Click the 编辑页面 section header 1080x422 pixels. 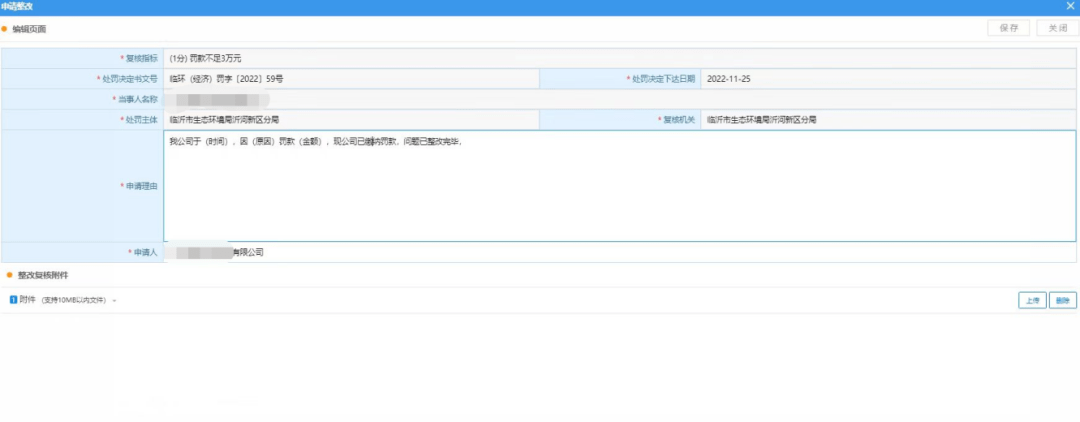click(x=29, y=29)
